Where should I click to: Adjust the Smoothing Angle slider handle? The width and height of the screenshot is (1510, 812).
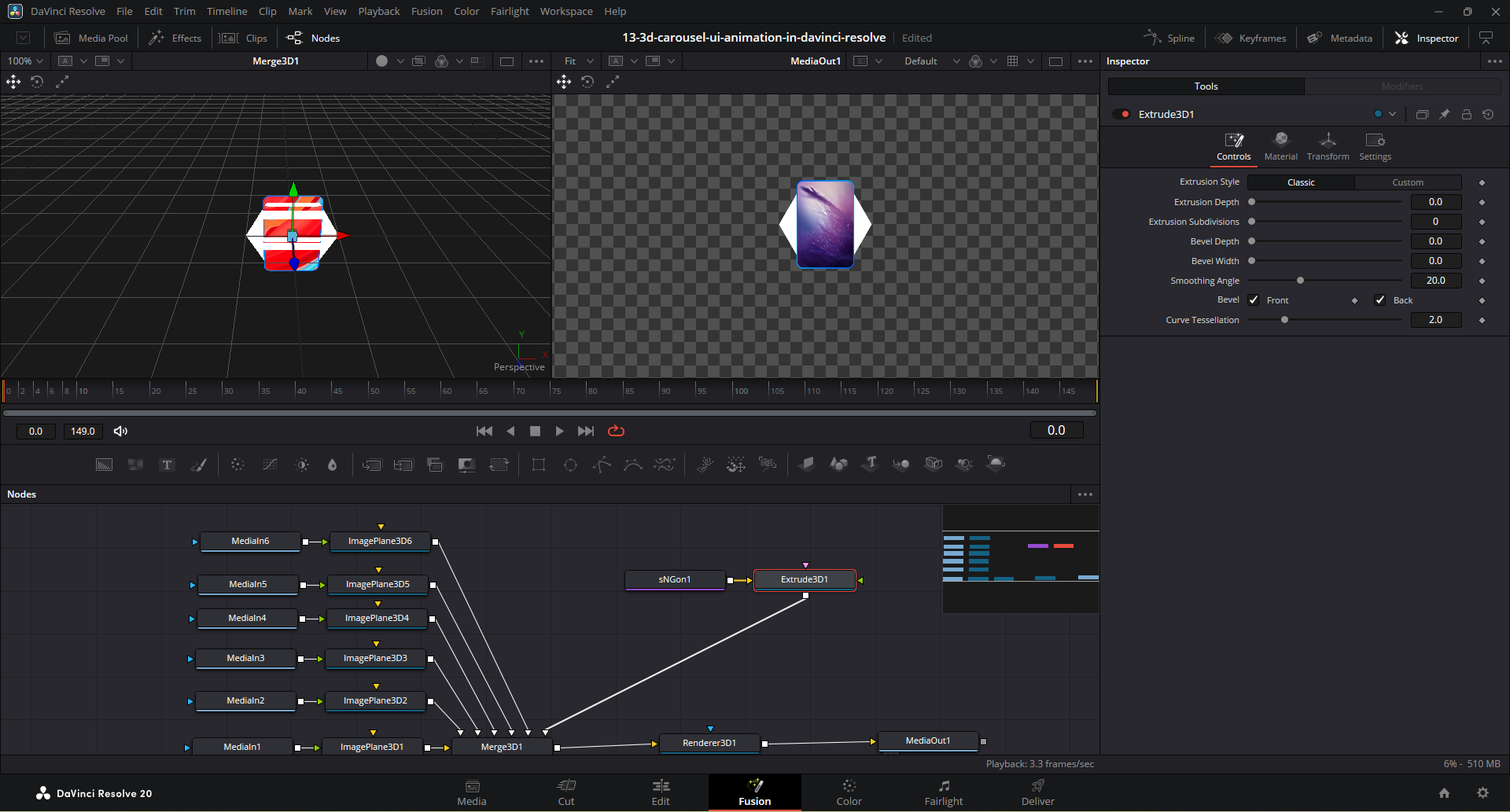[1300, 281]
